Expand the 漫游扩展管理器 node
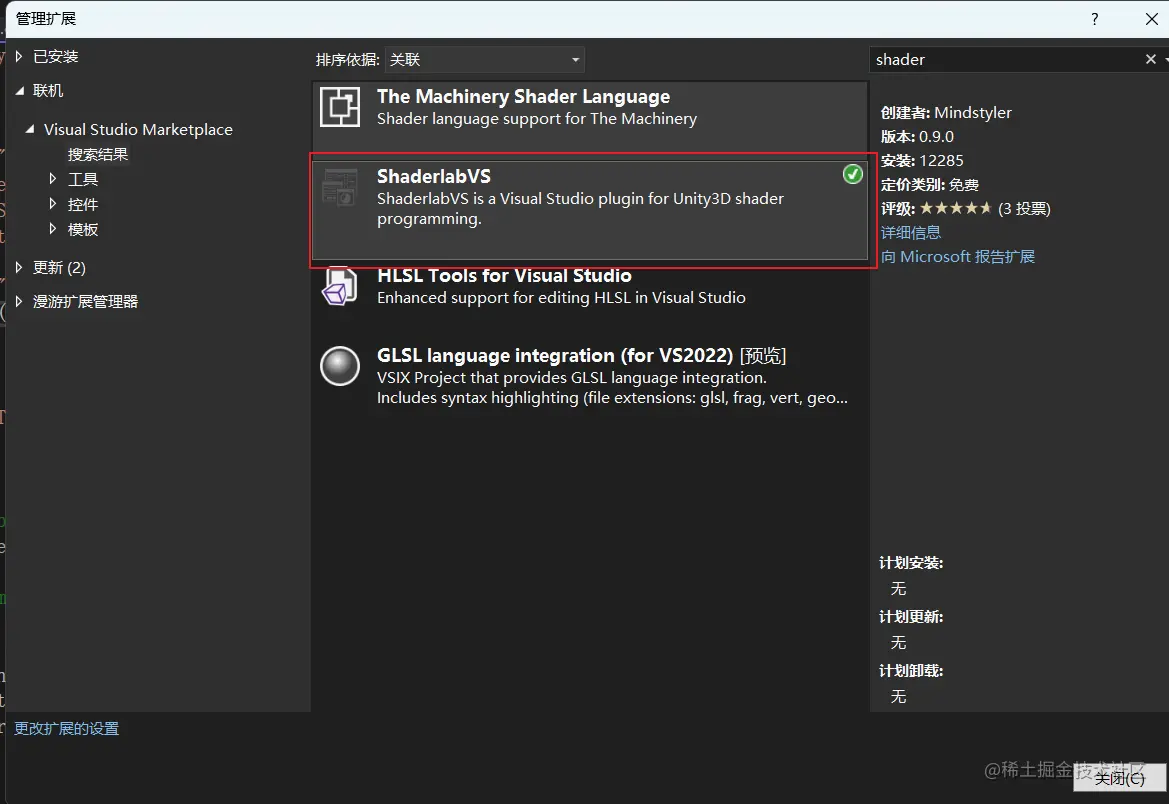1169x804 pixels. (19, 301)
